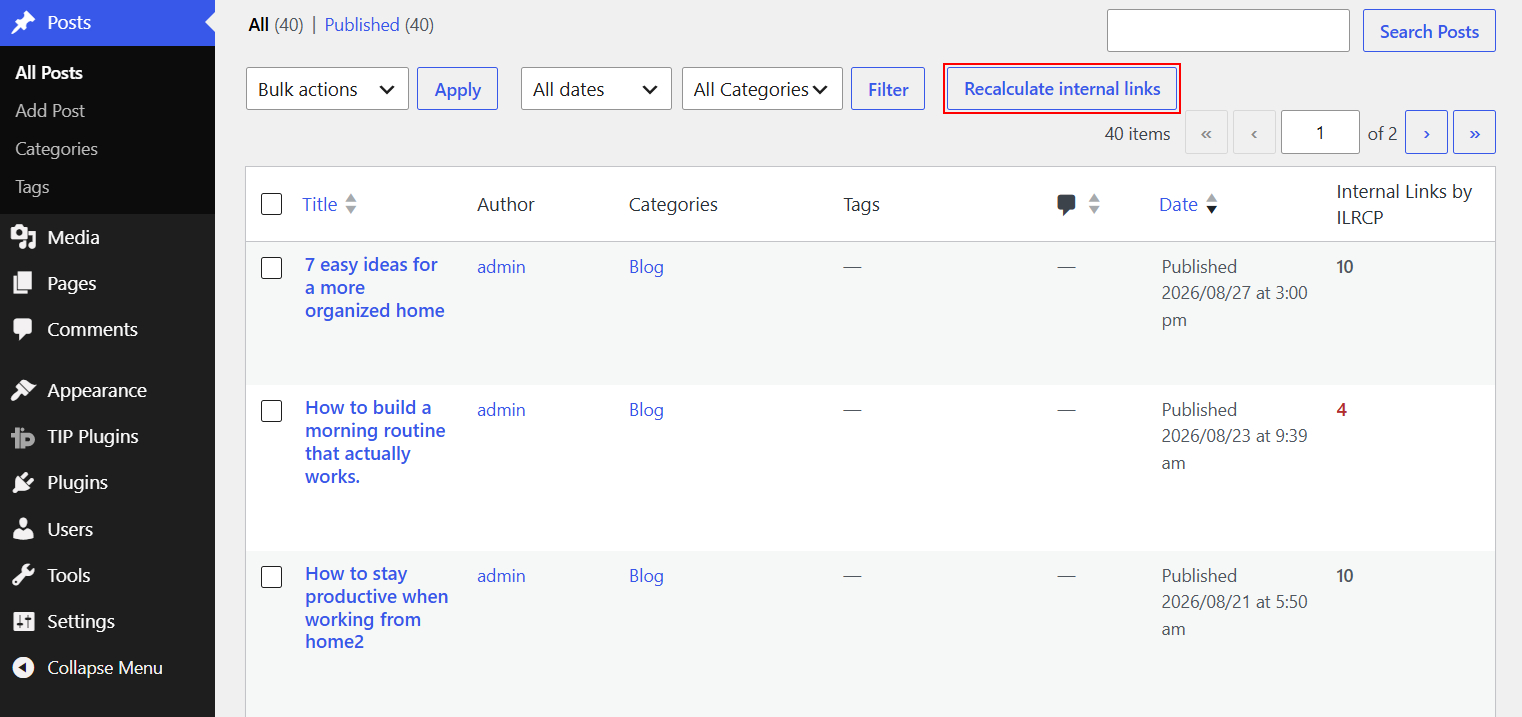
Task: Open the All Categories dropdown
Action: pos(762,89)
